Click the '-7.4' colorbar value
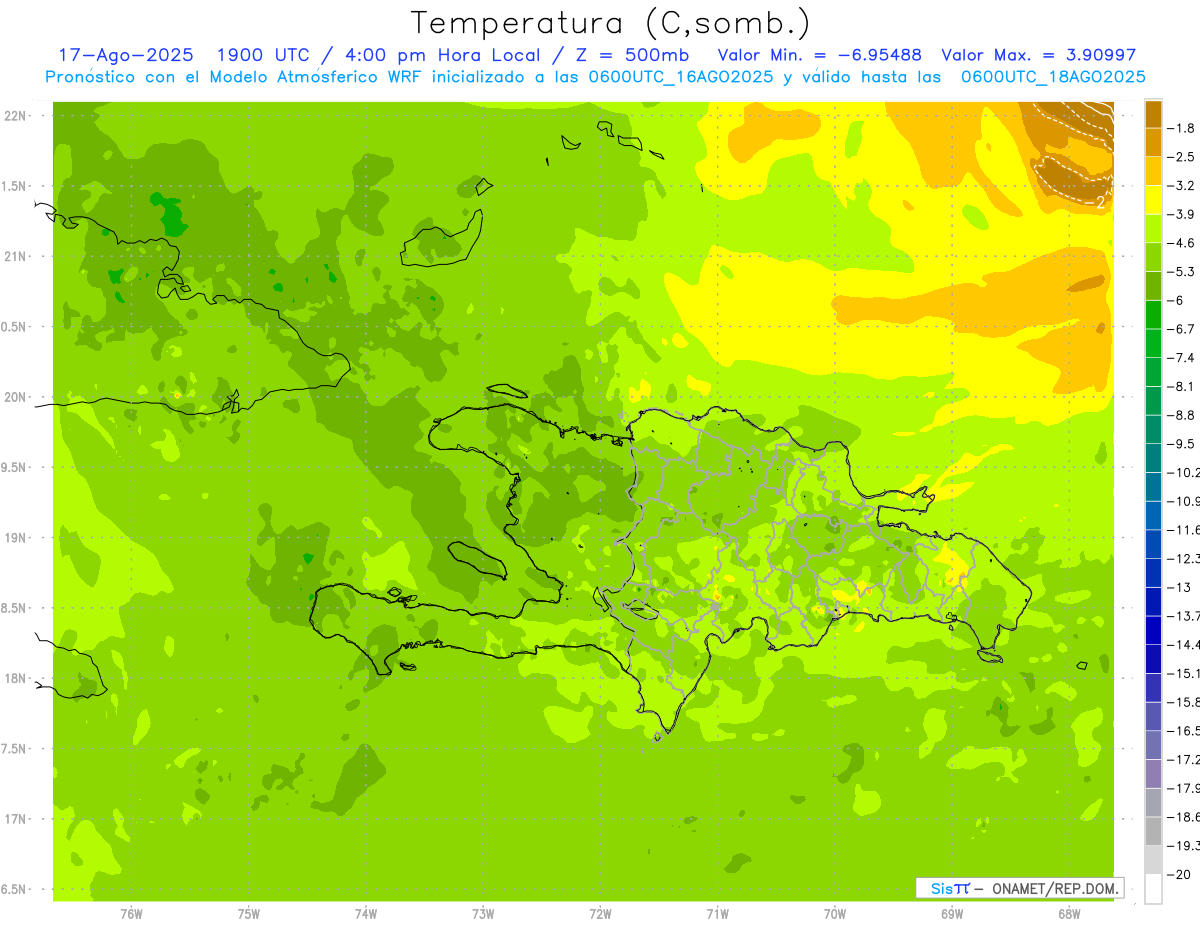 [1181, 357]
